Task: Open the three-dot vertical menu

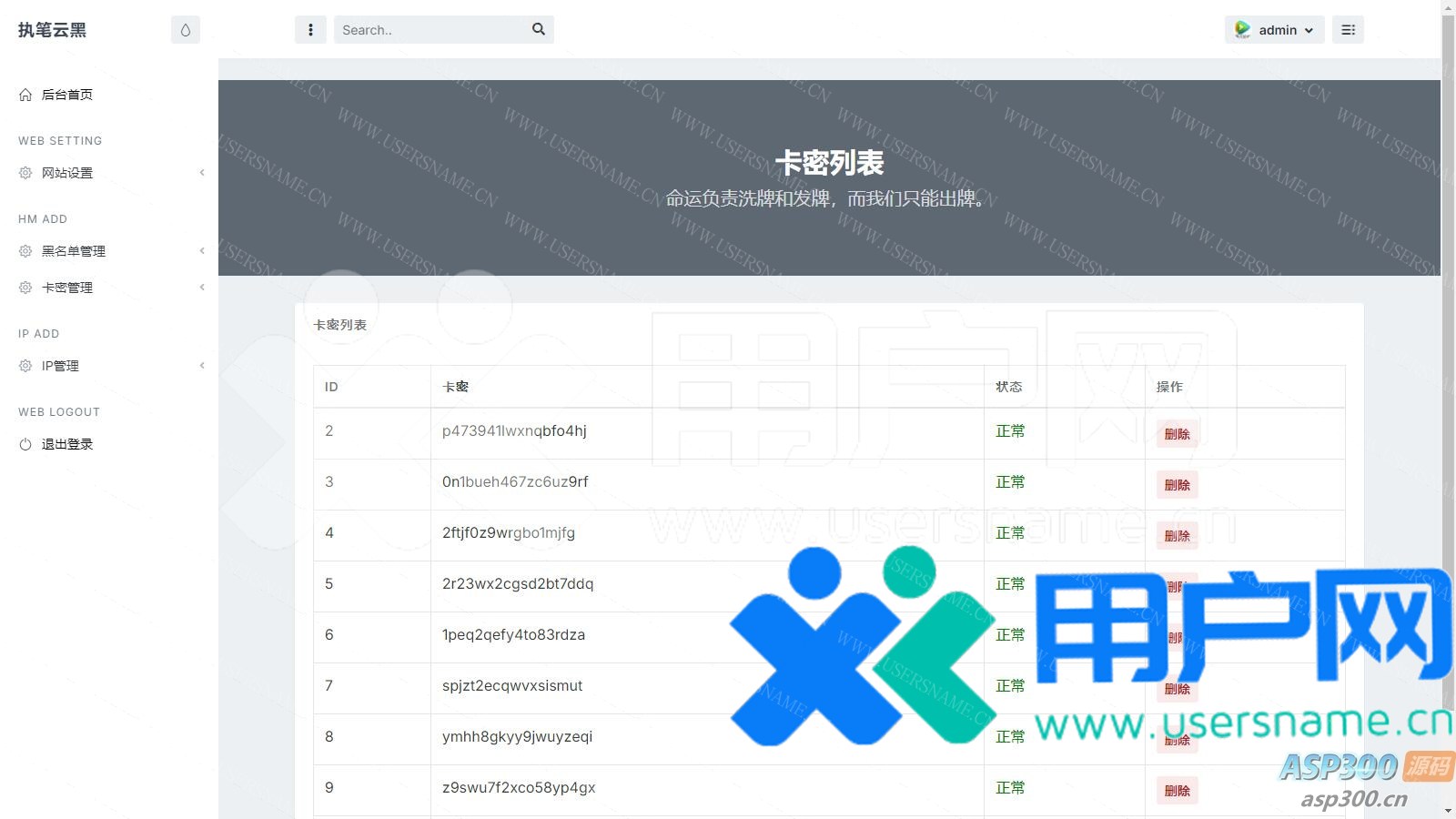Action: click(310, 30)
